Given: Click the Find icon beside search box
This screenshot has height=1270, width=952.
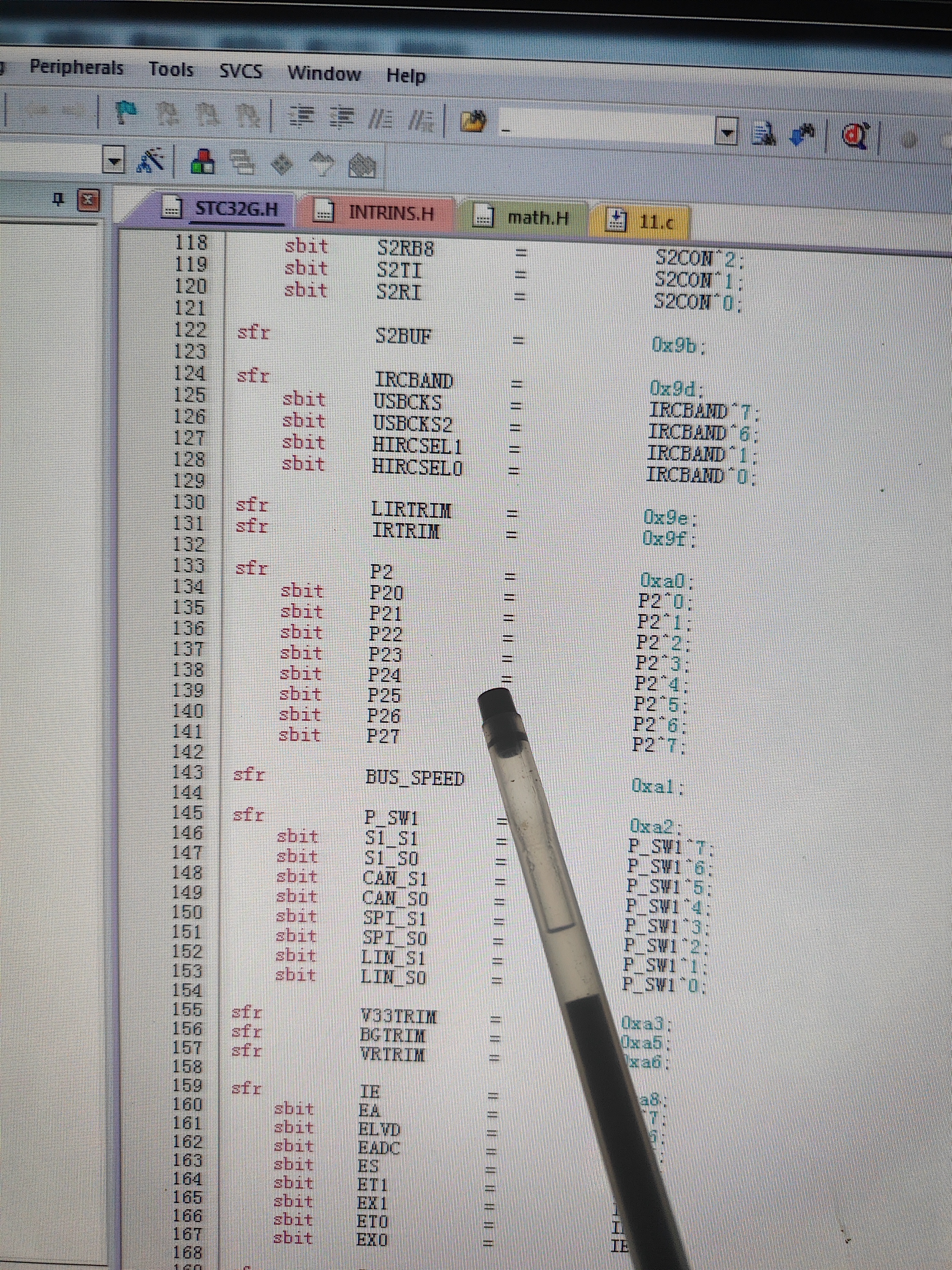Looking at the screenshot, I should point(763,134).
